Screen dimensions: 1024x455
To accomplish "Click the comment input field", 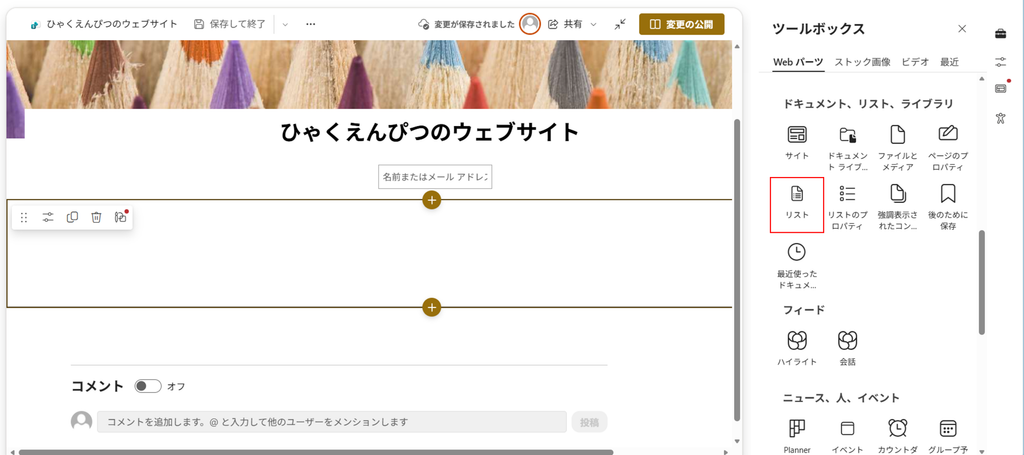I will (x=332, y=422).
